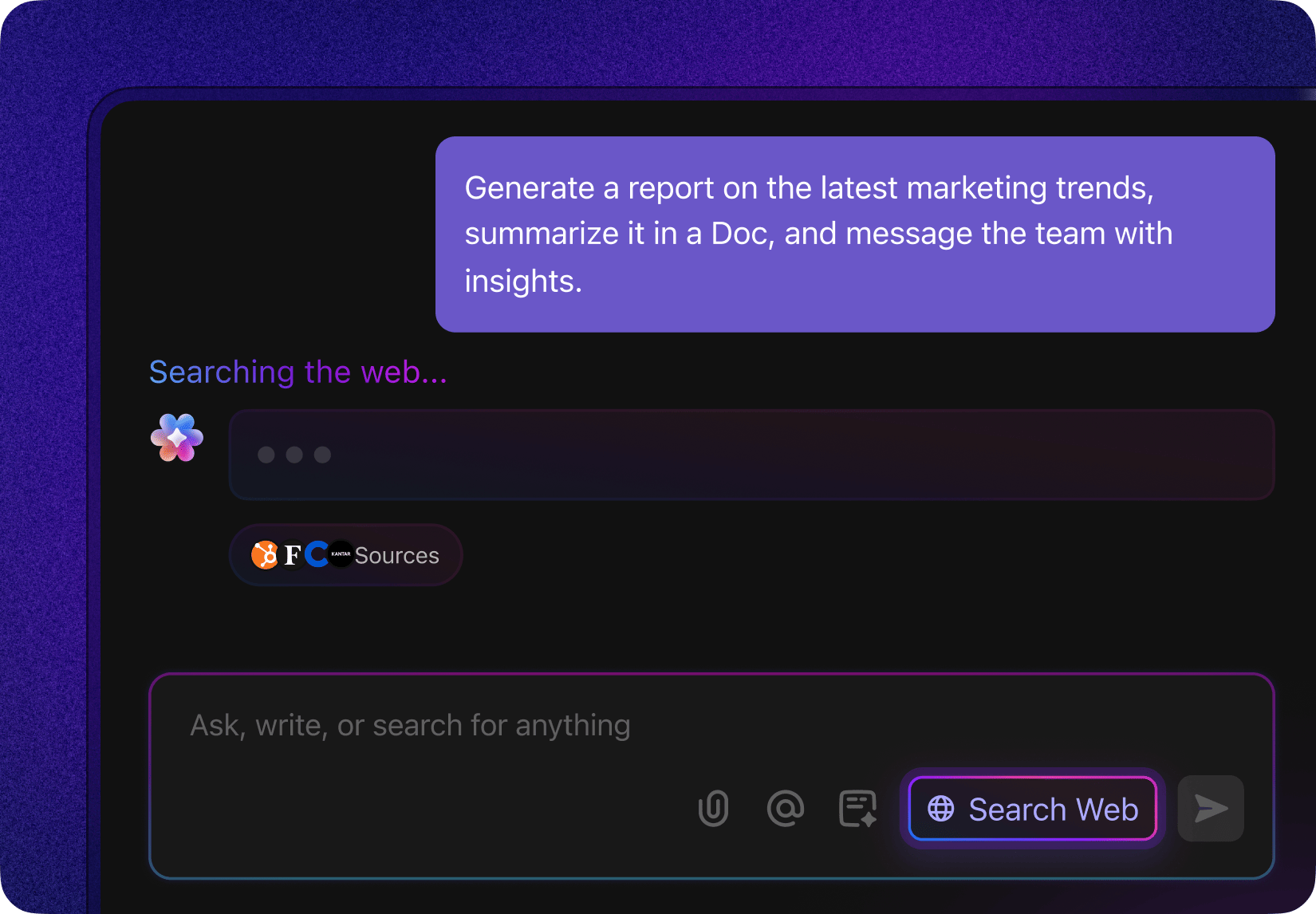
Task: Click the send message arrow icon
Action: point(1210,808)
